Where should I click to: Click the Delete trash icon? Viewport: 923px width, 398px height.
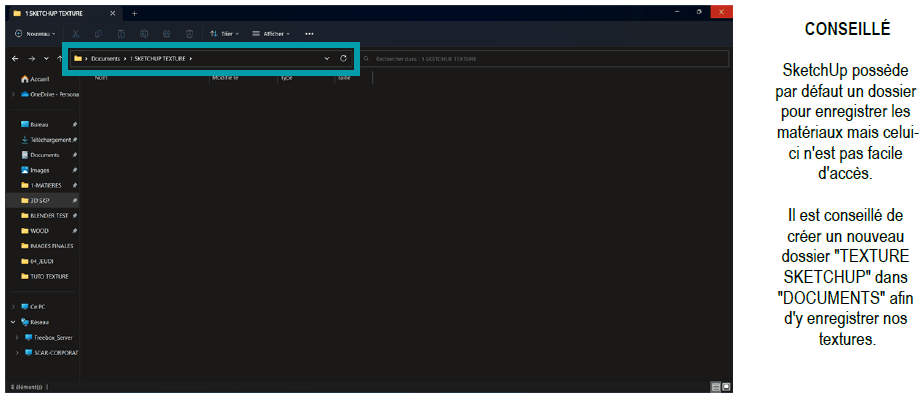pyautogui.click(x=189, y=34)
